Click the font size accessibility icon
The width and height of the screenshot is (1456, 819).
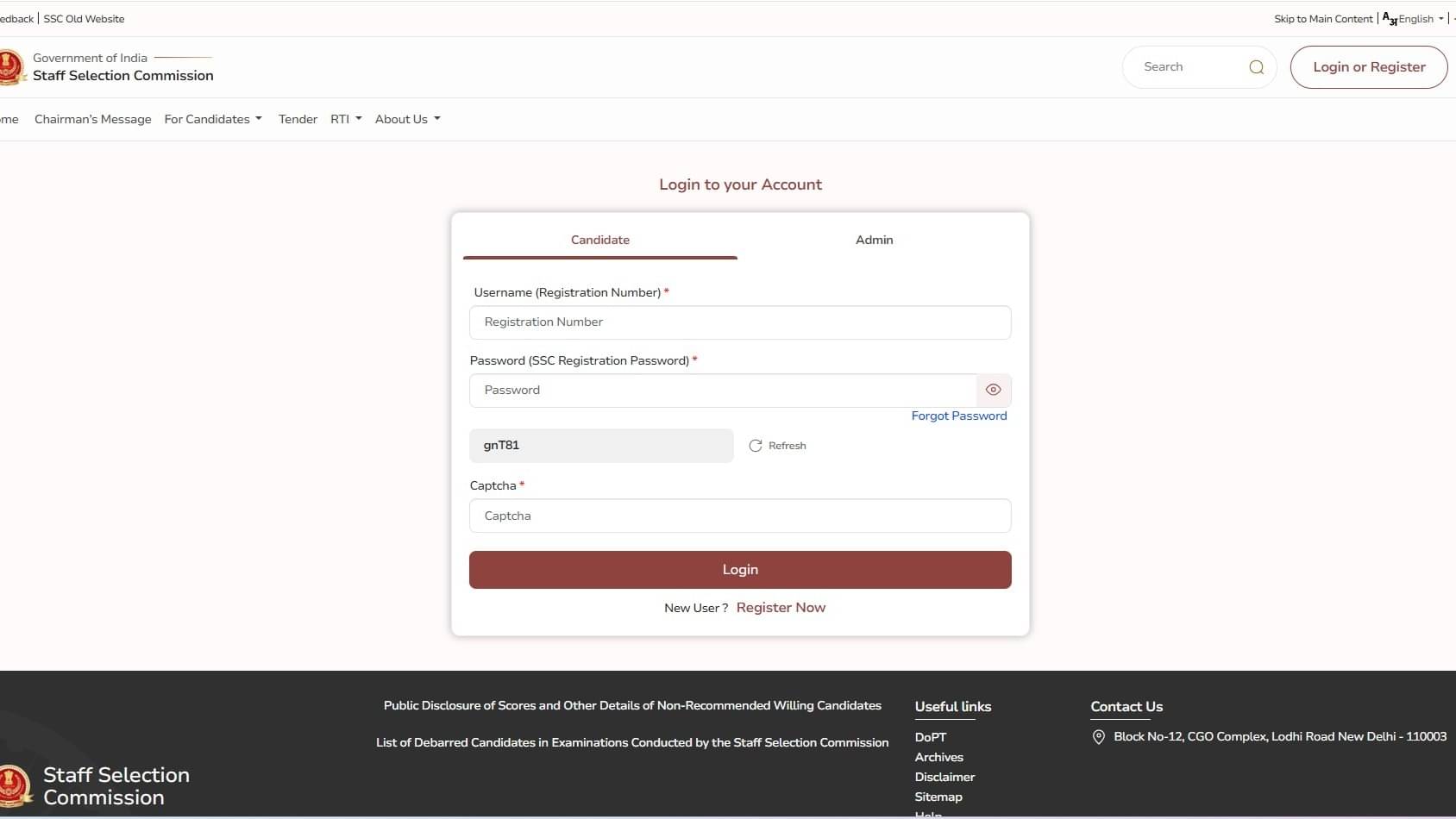[1389, 18]
